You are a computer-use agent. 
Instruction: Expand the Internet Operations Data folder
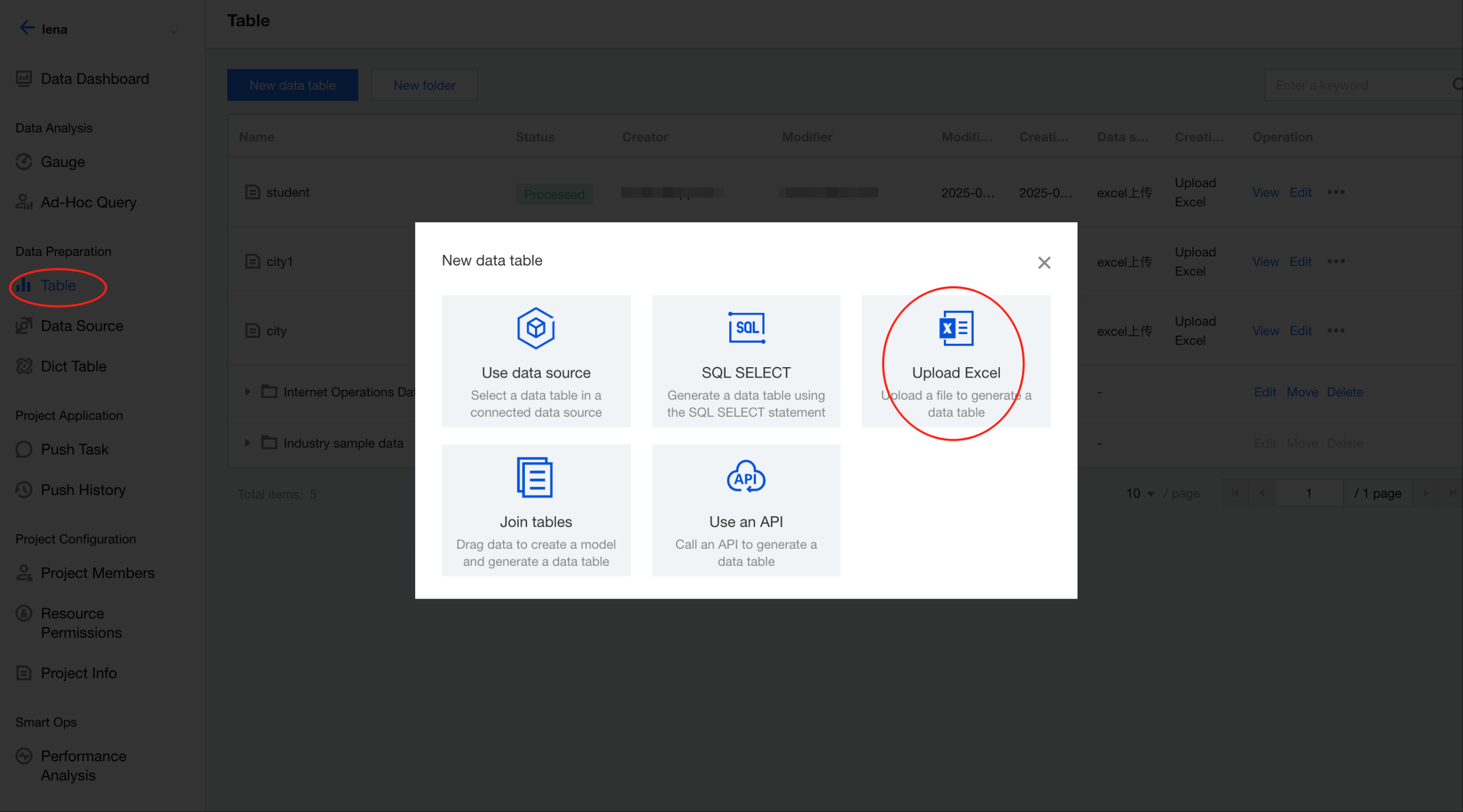(247, 392)
